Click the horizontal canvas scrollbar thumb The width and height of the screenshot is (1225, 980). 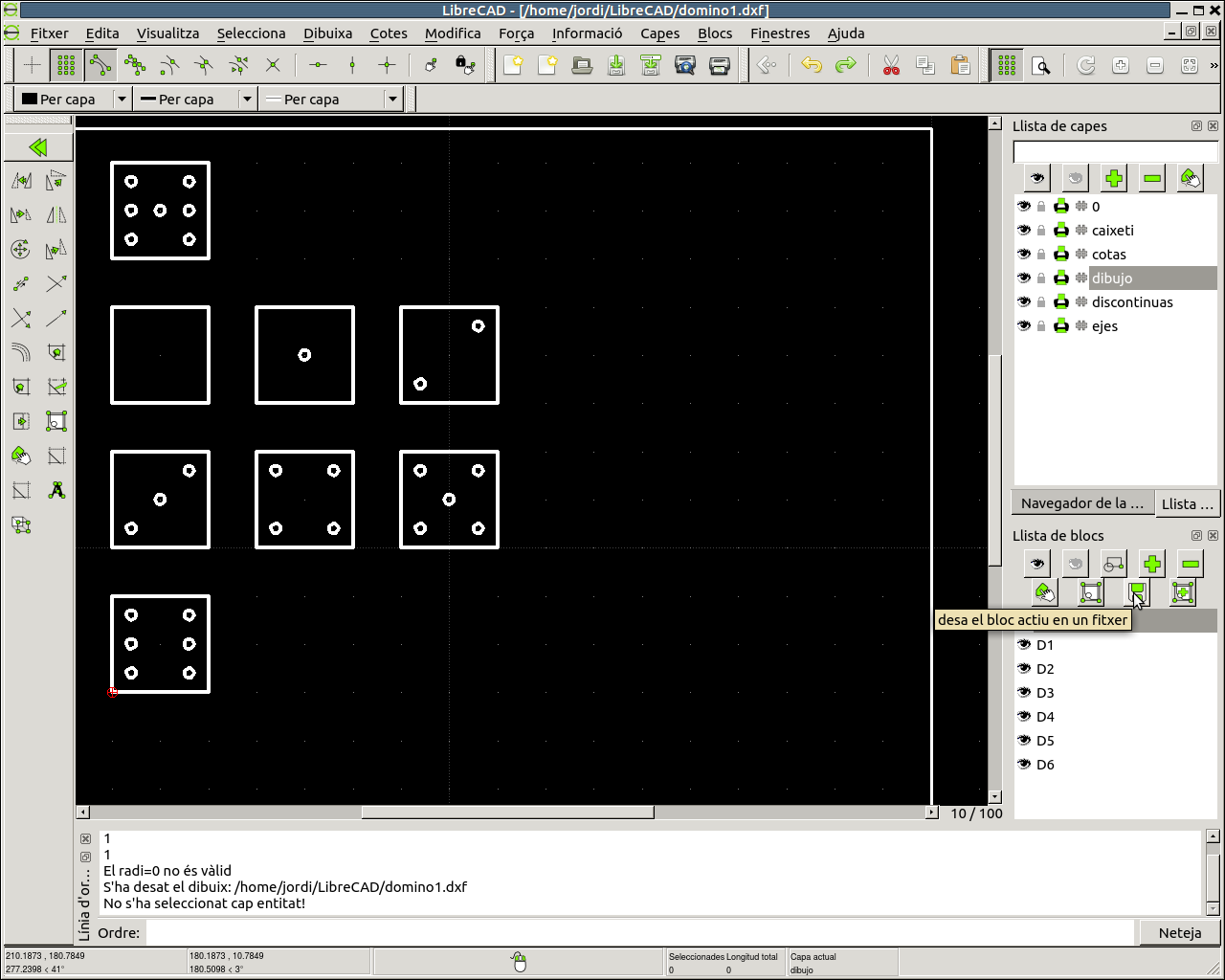(x=507, y=813)
